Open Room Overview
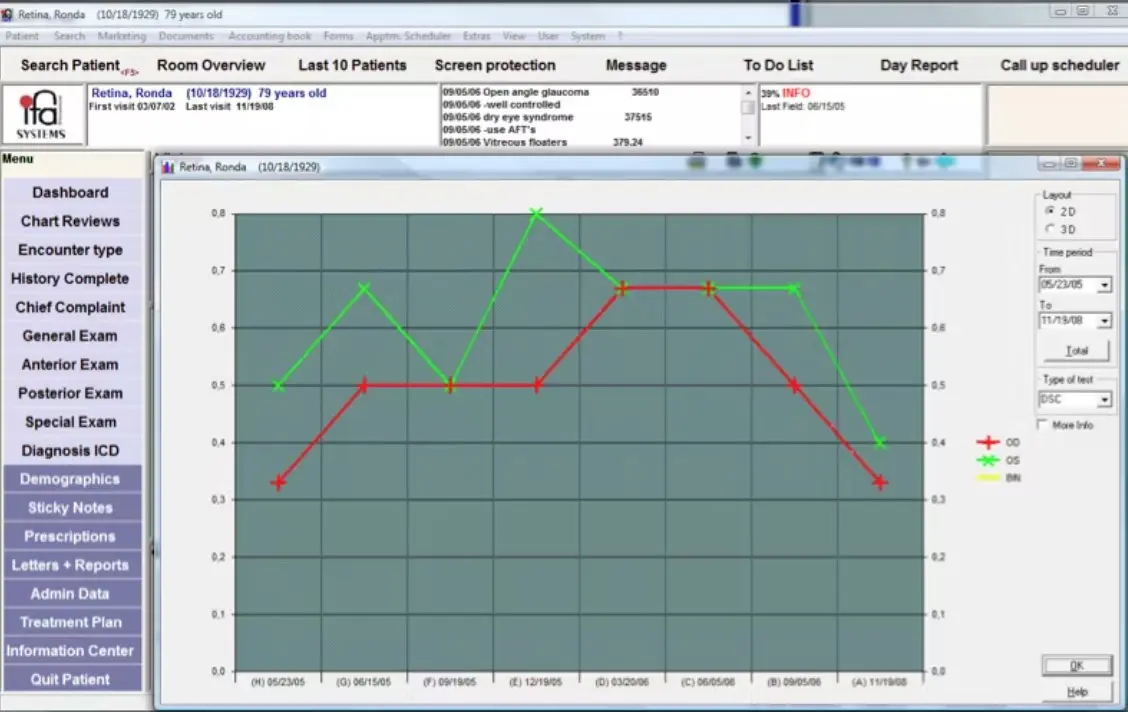The width and height of the screenshot is (1128, 712). coord(211,65)
